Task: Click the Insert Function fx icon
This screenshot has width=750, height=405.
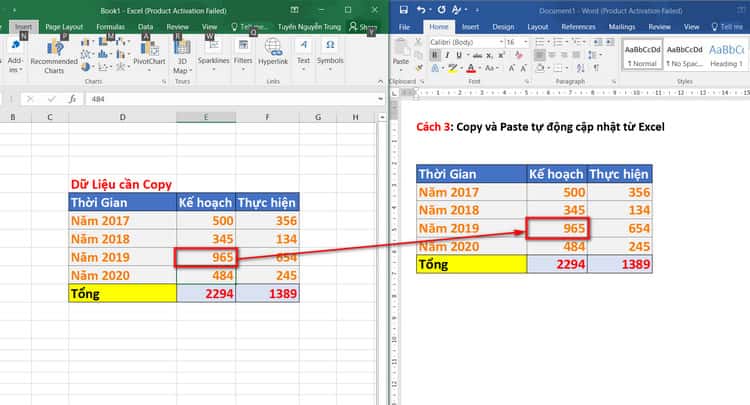Action: pos(72,99)
